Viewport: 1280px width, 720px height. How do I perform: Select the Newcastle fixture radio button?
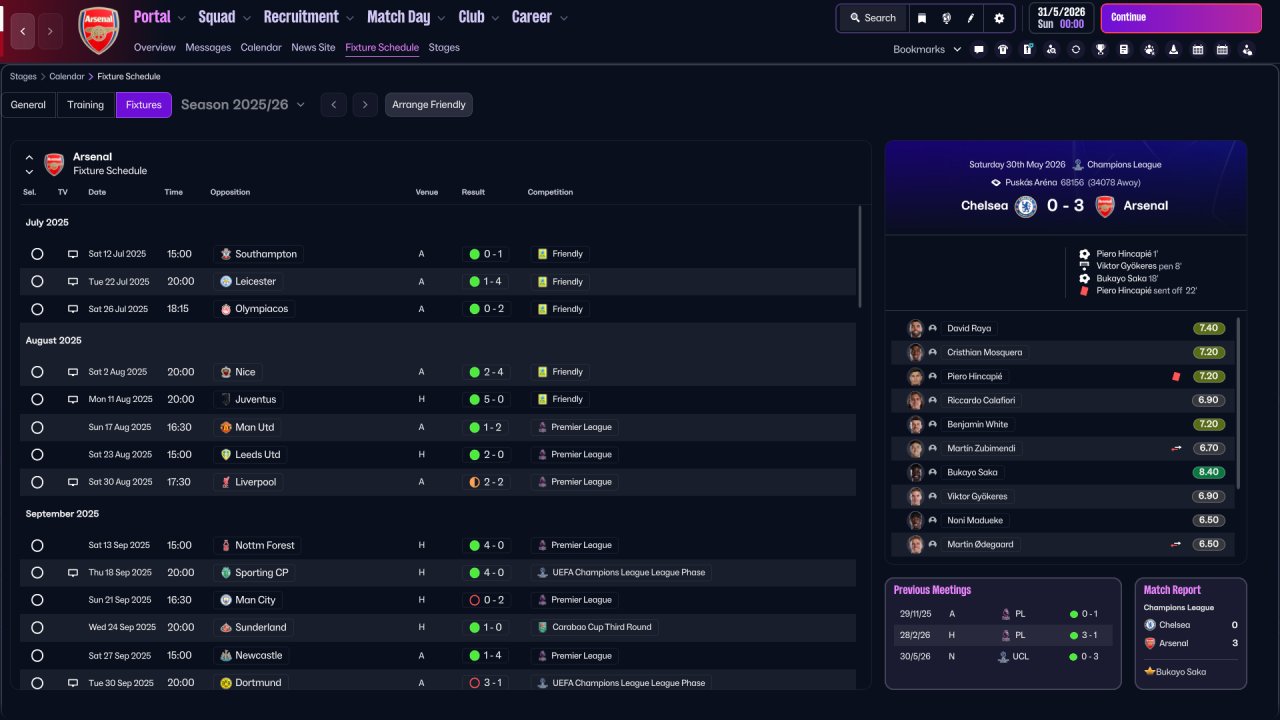pyautogui.click(x=37, y=656)
